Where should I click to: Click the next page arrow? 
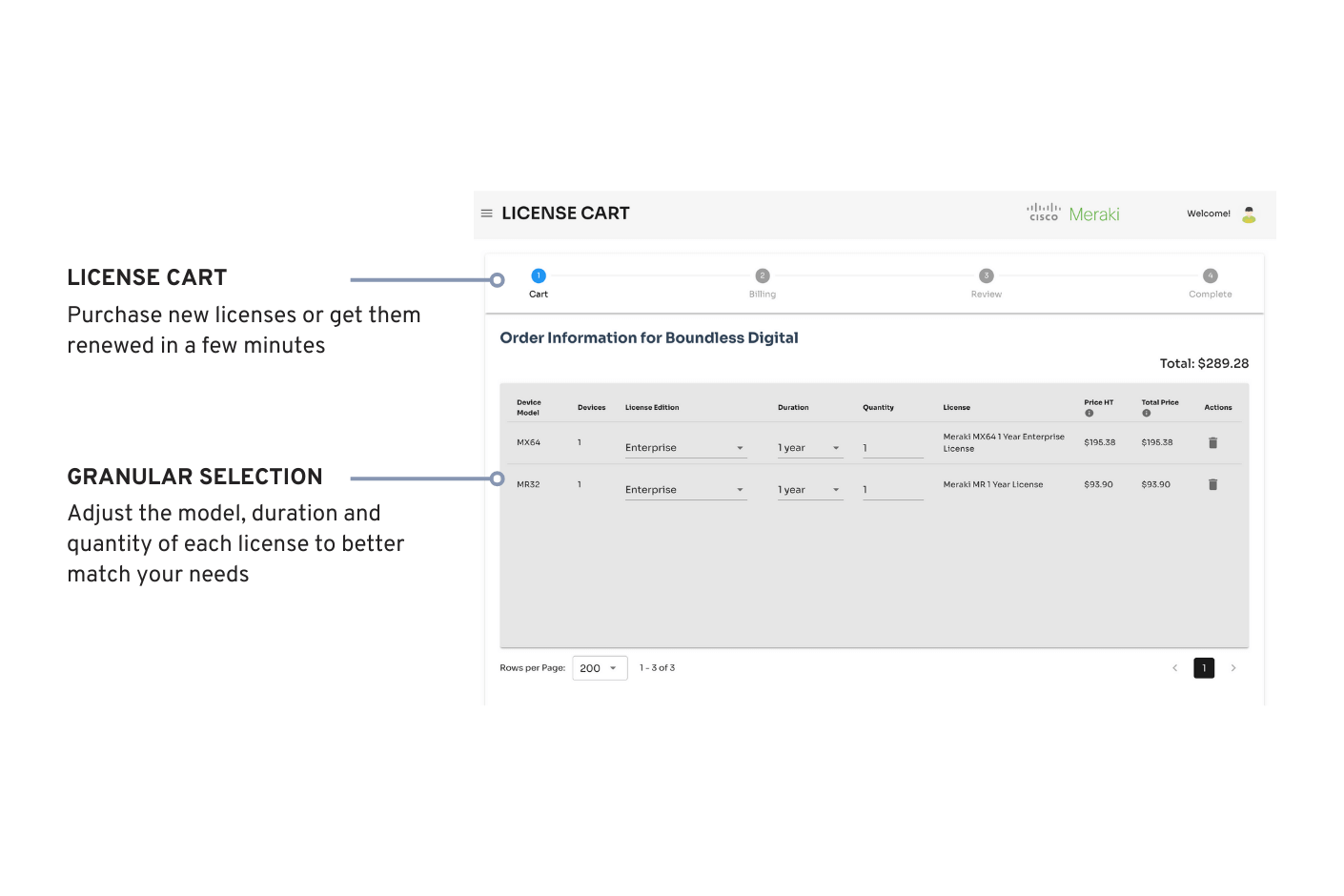1234,667
